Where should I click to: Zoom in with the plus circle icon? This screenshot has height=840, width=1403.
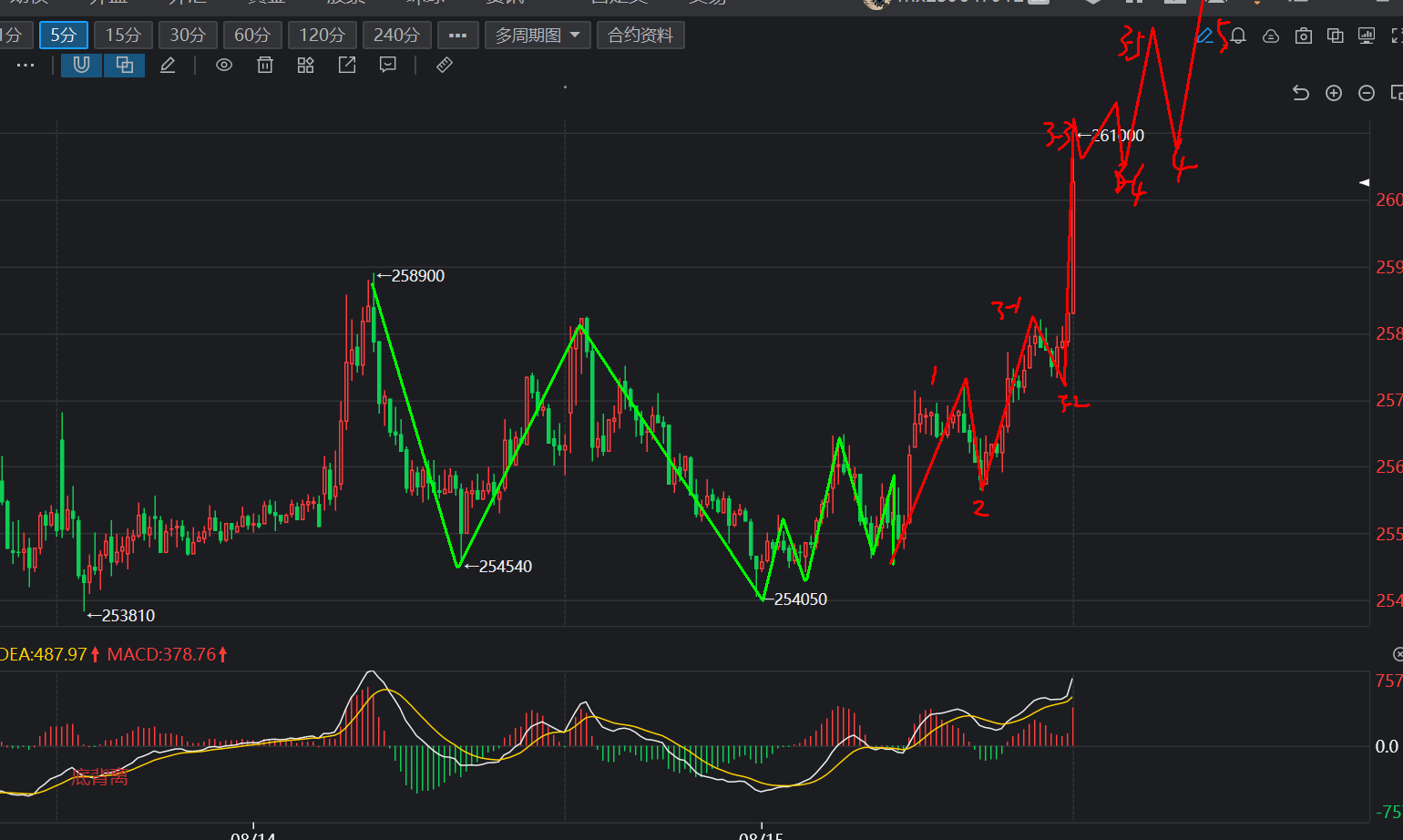(1334, 93)
